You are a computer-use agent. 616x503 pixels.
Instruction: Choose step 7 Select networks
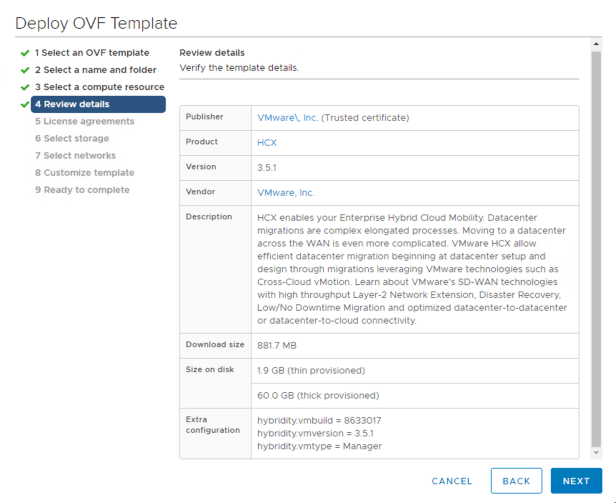click(75, 155)
